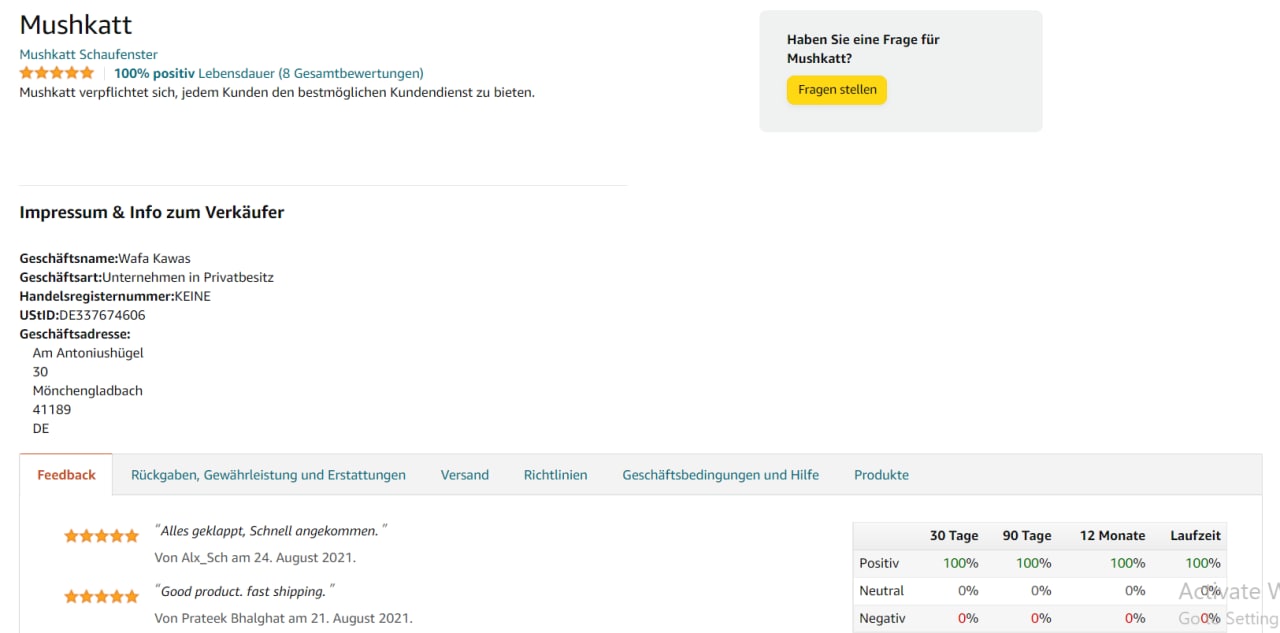The image size is (1280, 633).
Task: Click the Laufzeit column header
Action: tap(1196, 535)
